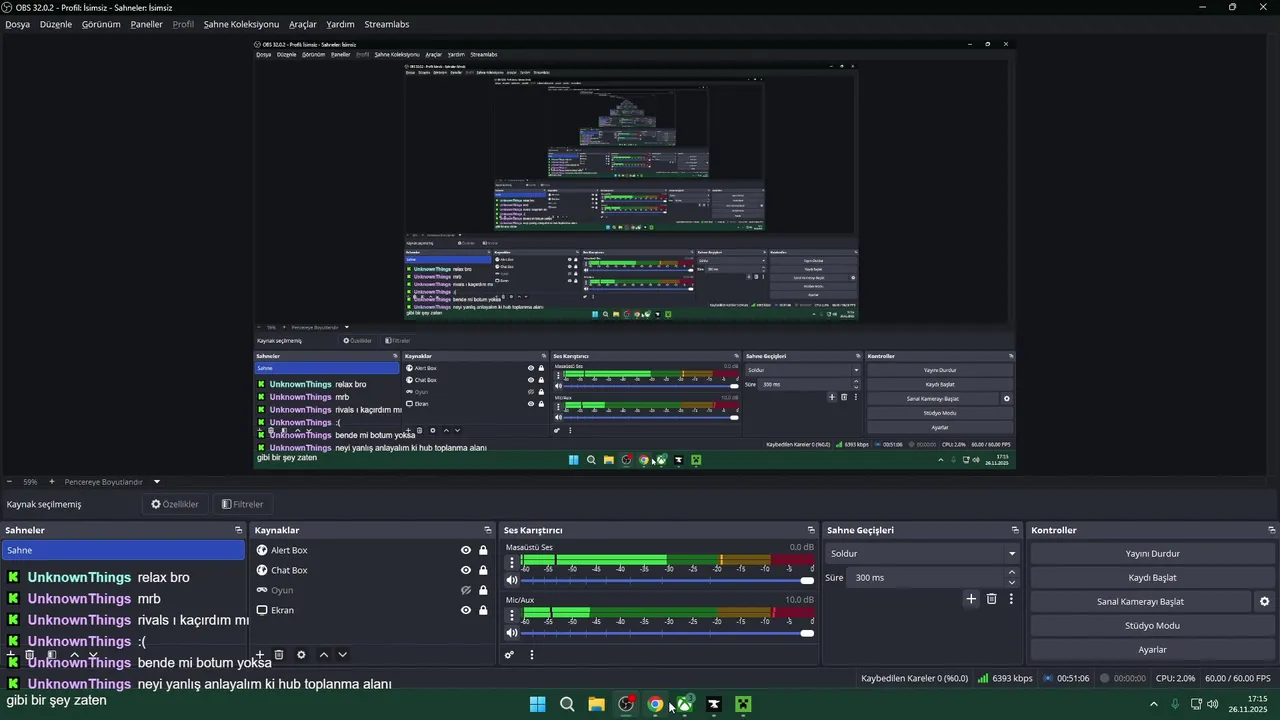Open Google Chrome from taskbar
The width and height of the screenshot is (1280, 720).
(655, 704)
